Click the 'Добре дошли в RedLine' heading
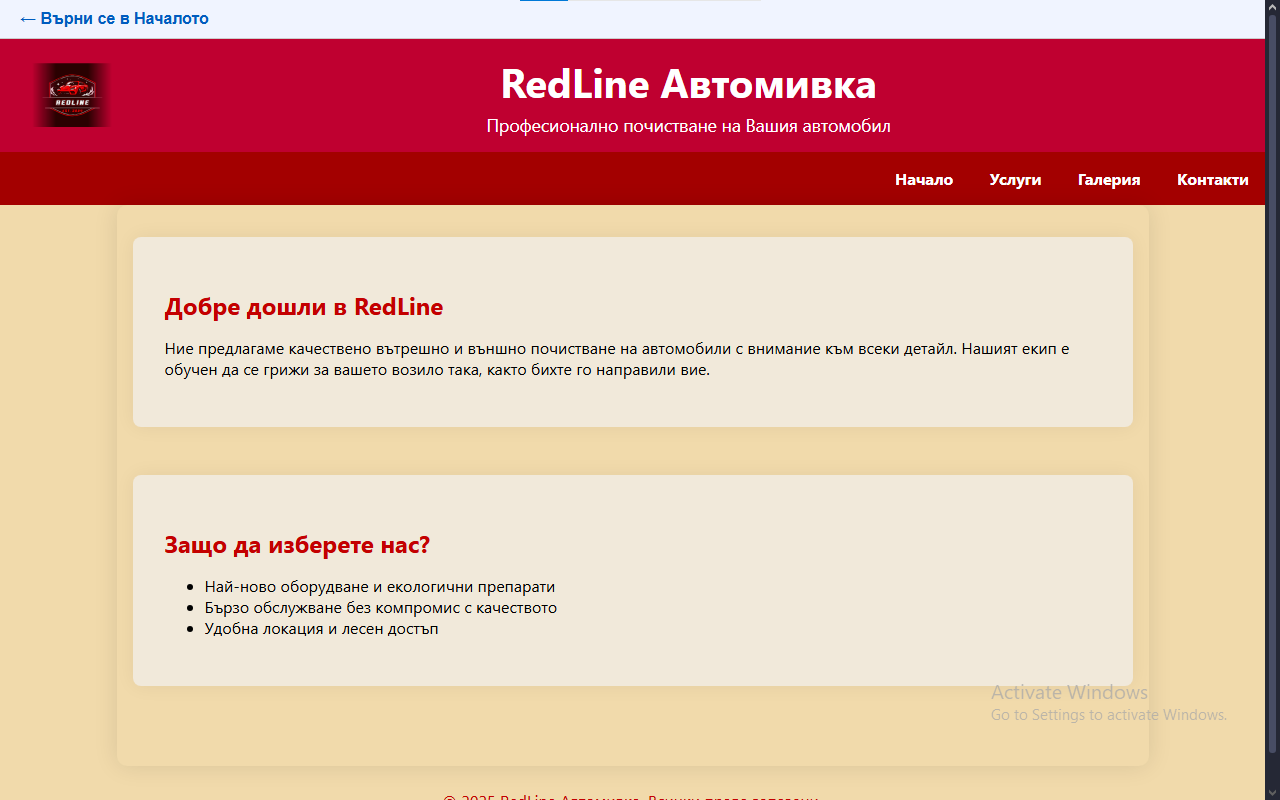 (304, 307)
